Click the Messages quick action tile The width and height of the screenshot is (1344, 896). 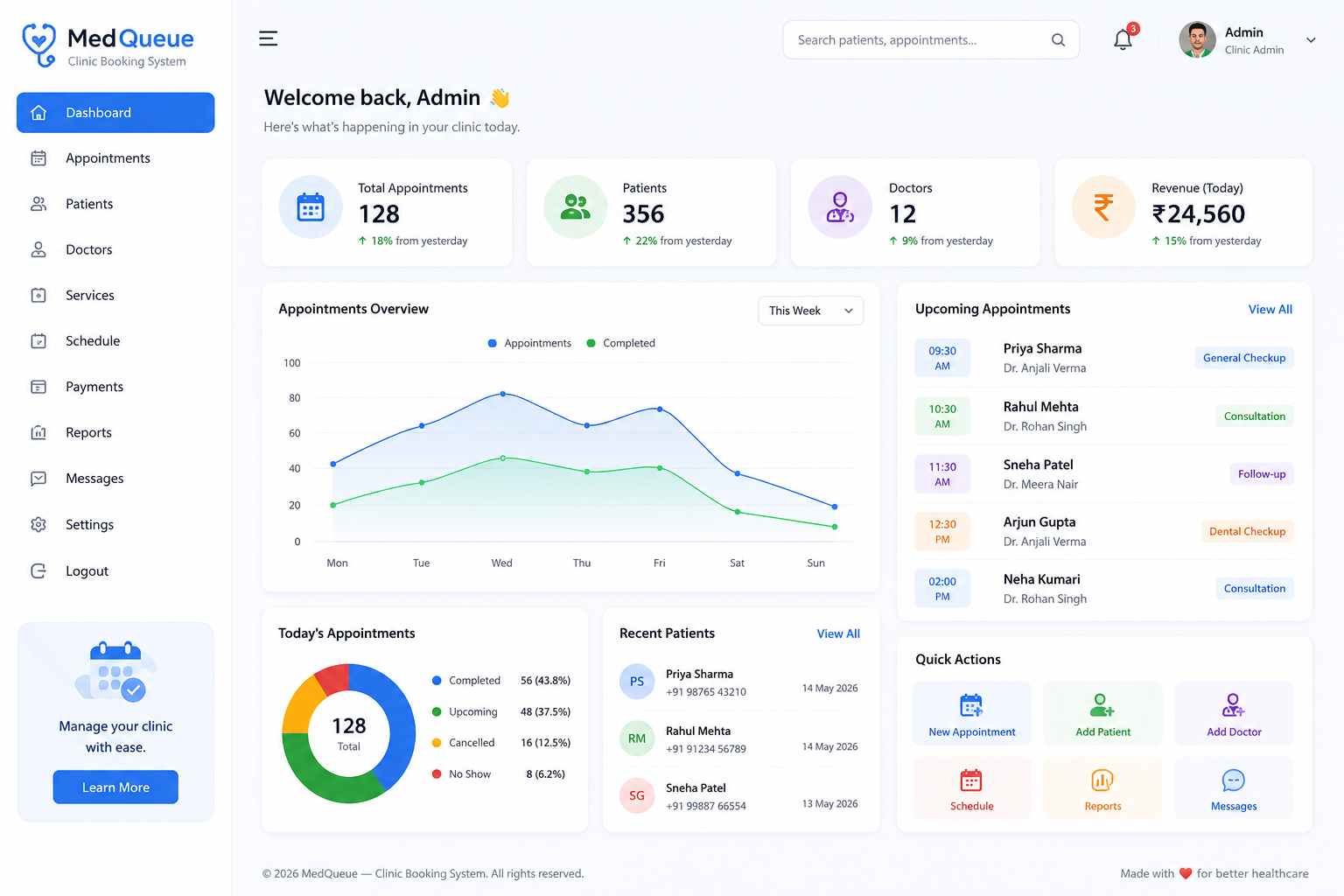coord(1234,788)
